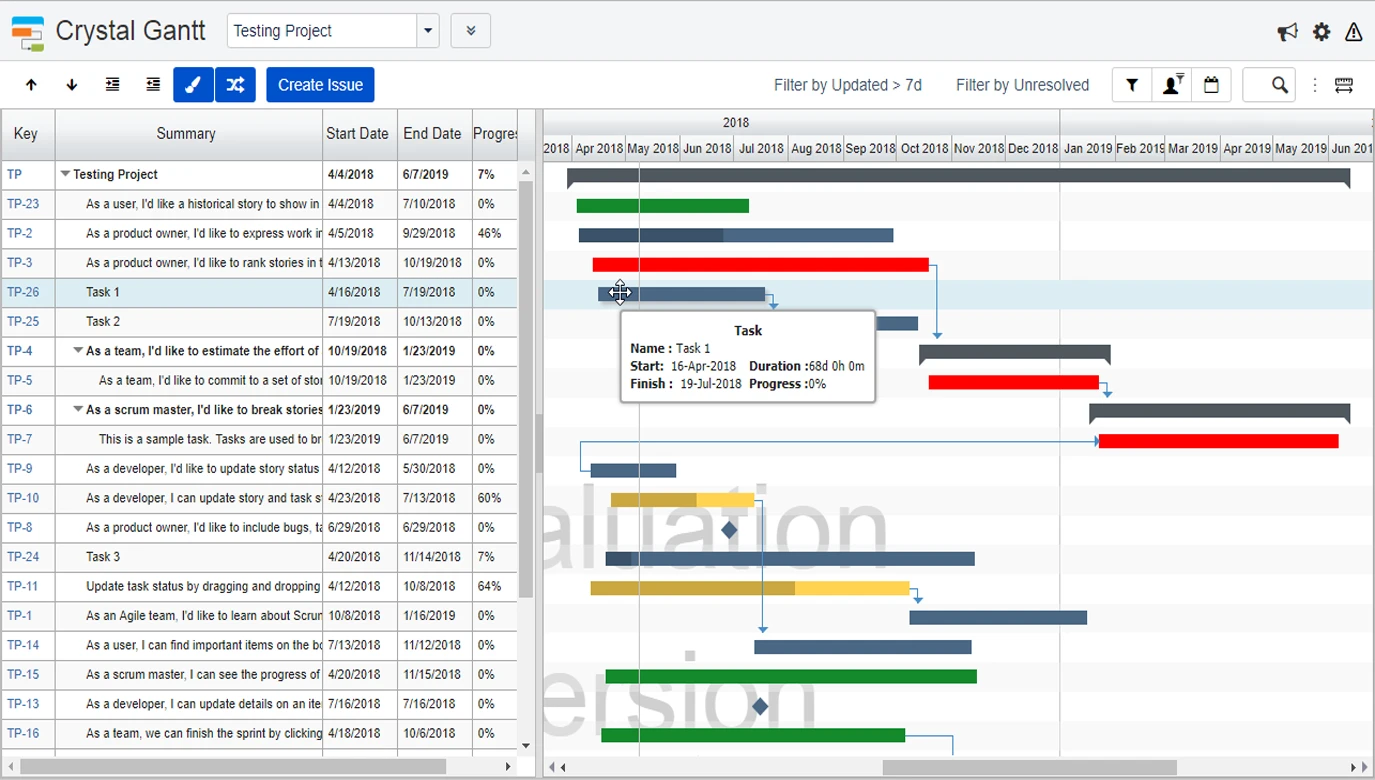This screenshot has height=780, width=1375.
Task: Click the grid's vertical scrollbar
Action: (526, 390)
